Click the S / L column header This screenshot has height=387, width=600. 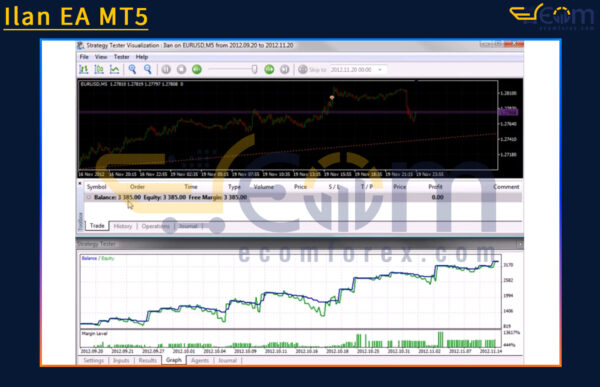click(334, 187)
